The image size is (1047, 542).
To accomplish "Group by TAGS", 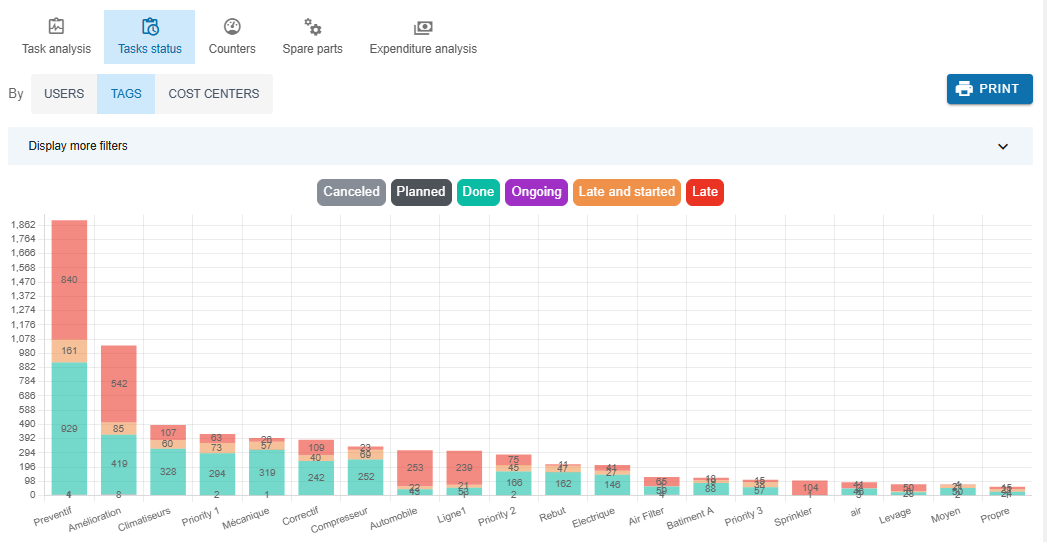I will point(126,94).
